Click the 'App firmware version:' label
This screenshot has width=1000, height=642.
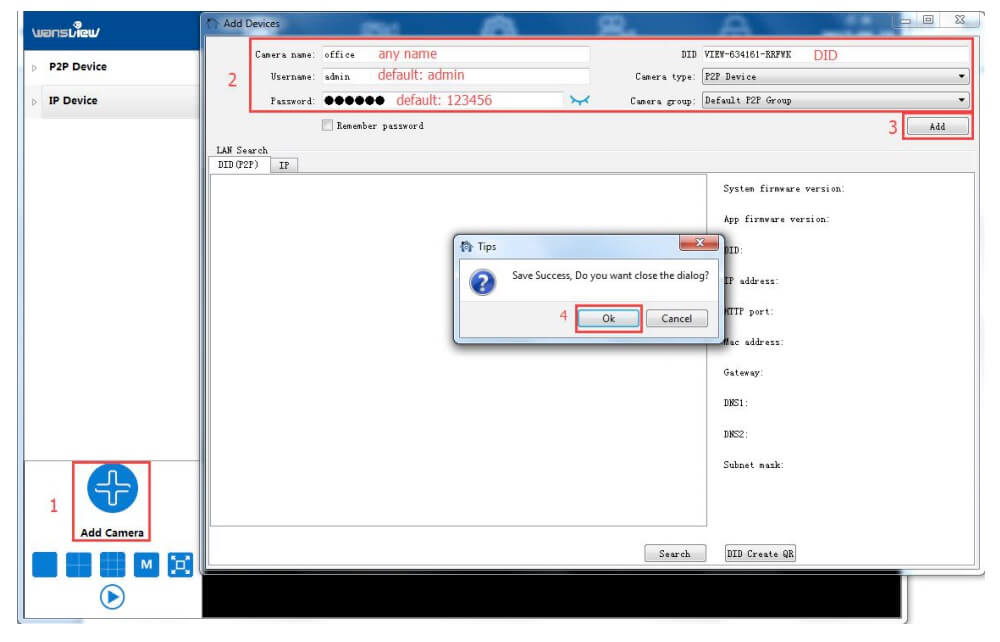pyautogui.click(x=776, y=219)
